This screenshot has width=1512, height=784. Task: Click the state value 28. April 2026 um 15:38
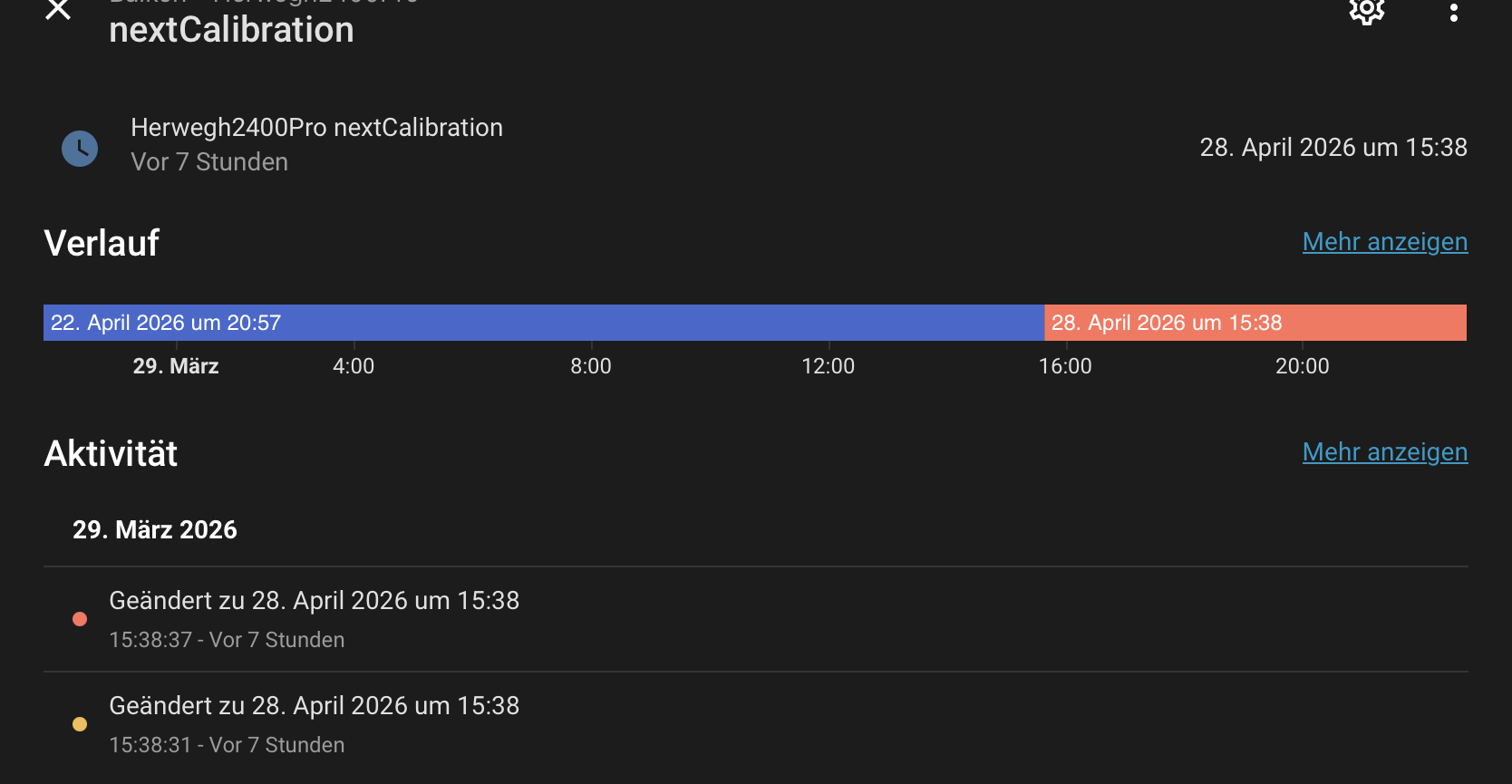point(1333,148)
